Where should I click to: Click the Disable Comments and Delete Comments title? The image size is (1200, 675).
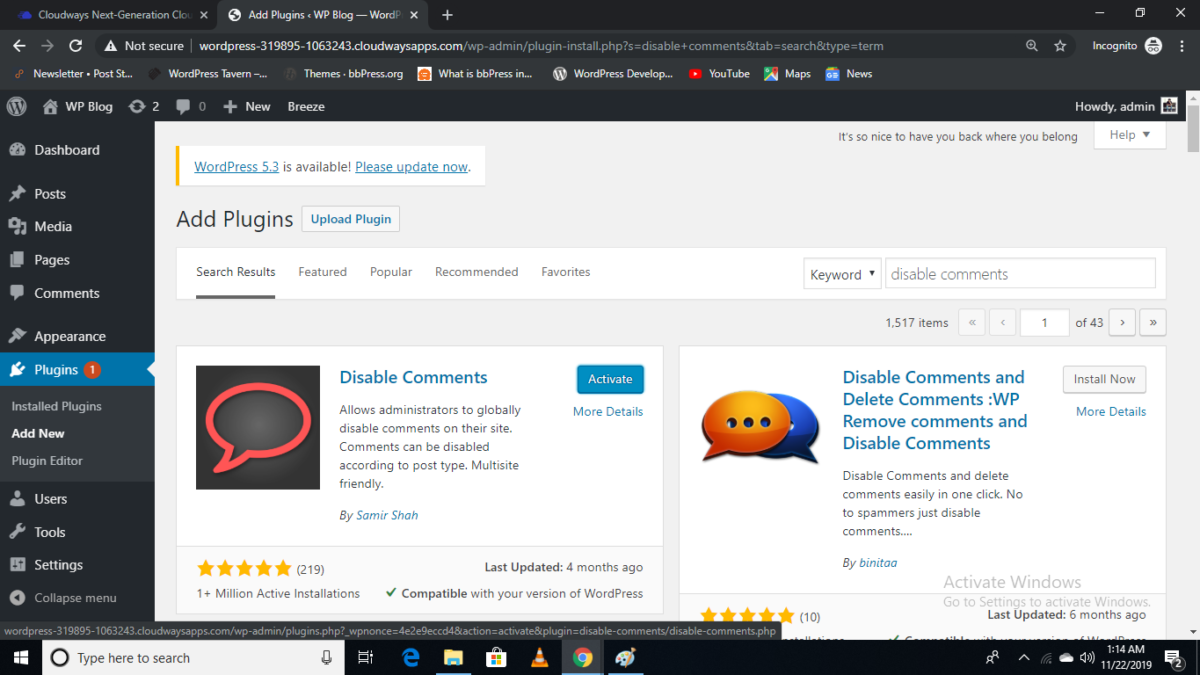click(x=935, y=410)
